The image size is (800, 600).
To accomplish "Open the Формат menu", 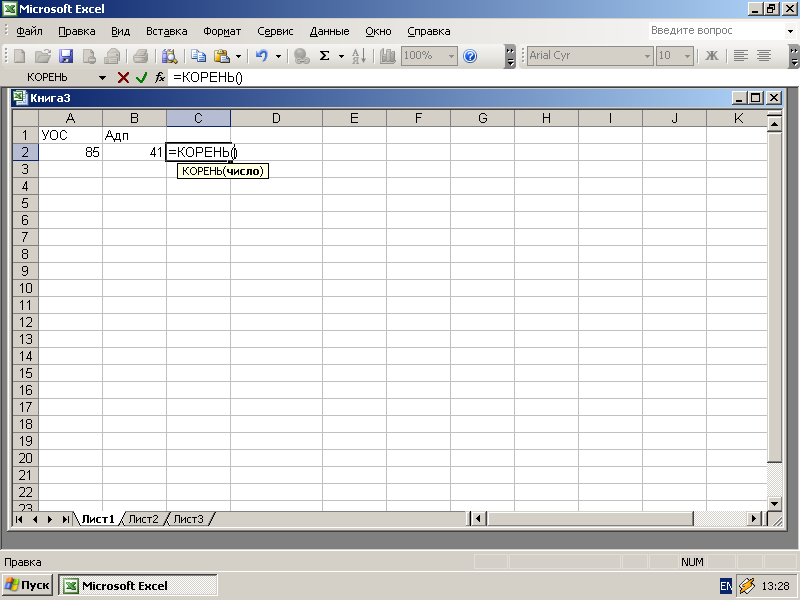I will pyautogui.click(x=222, y=31).
